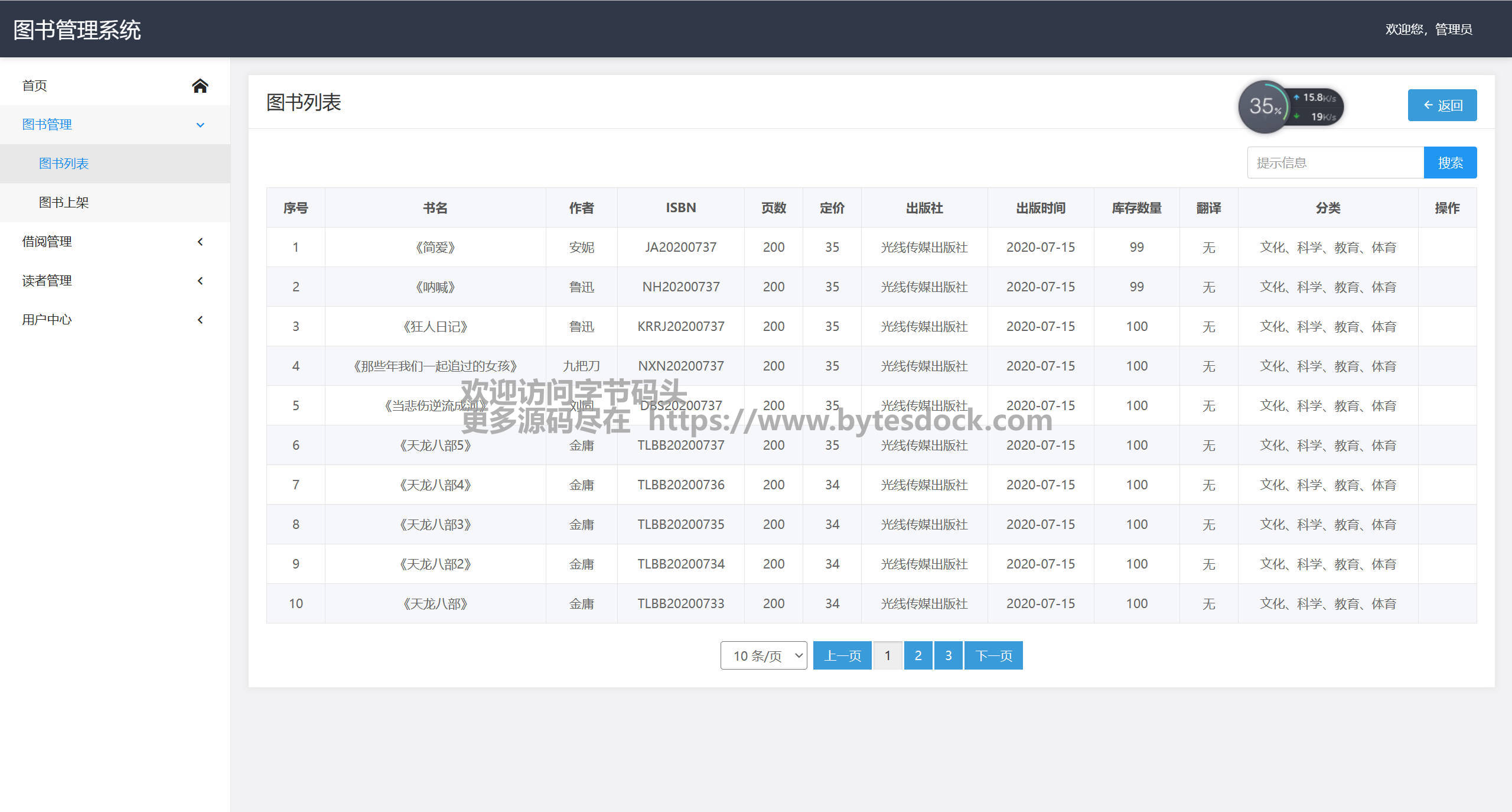The height and width of the screenshot is (812, 1512).
Task: Click the 返回 back button
Action: [x=1442, y=105]
